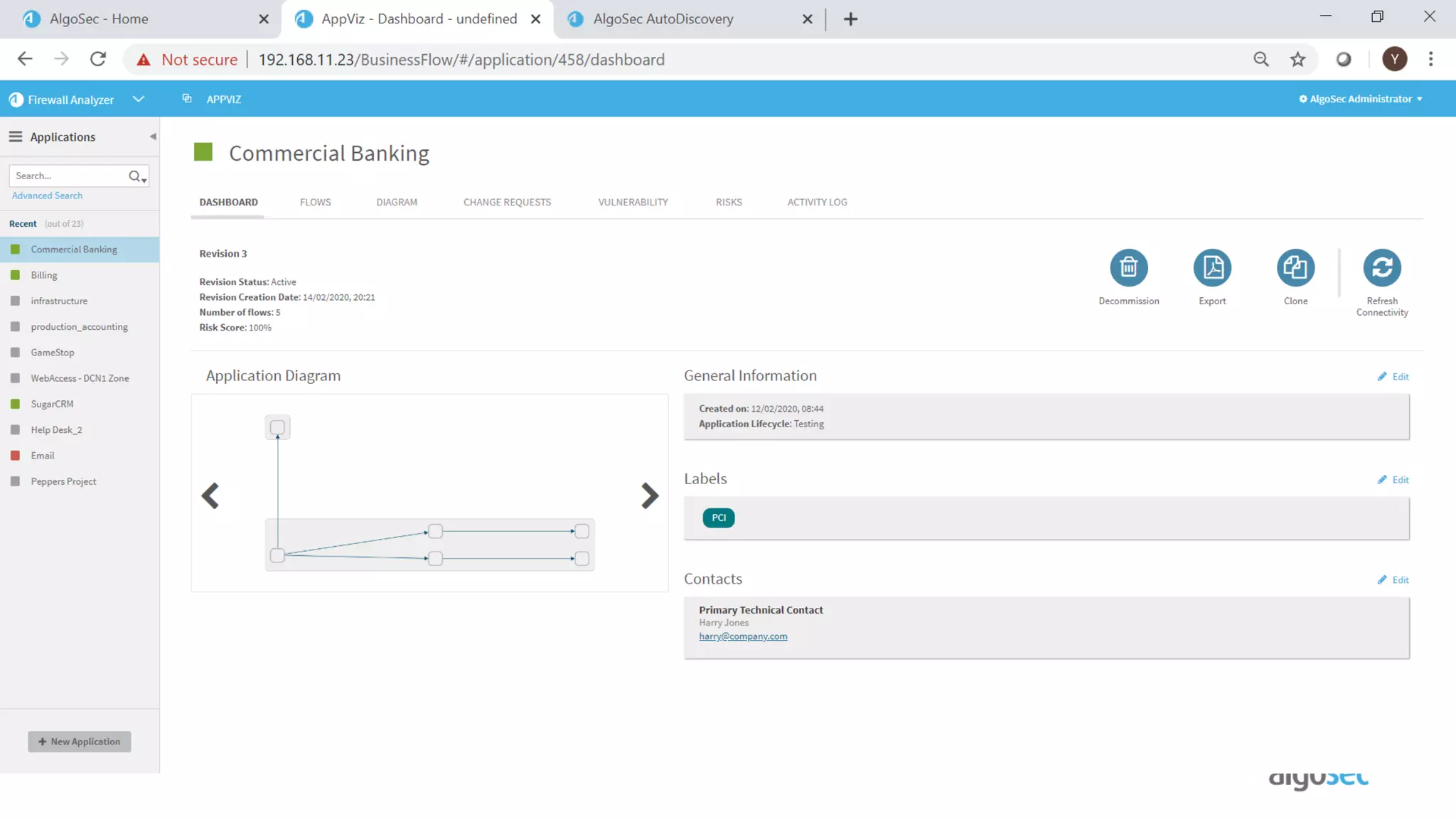Click the Export PDF icon
Screen dimensions: 1456x819
tap(1211, 268)
